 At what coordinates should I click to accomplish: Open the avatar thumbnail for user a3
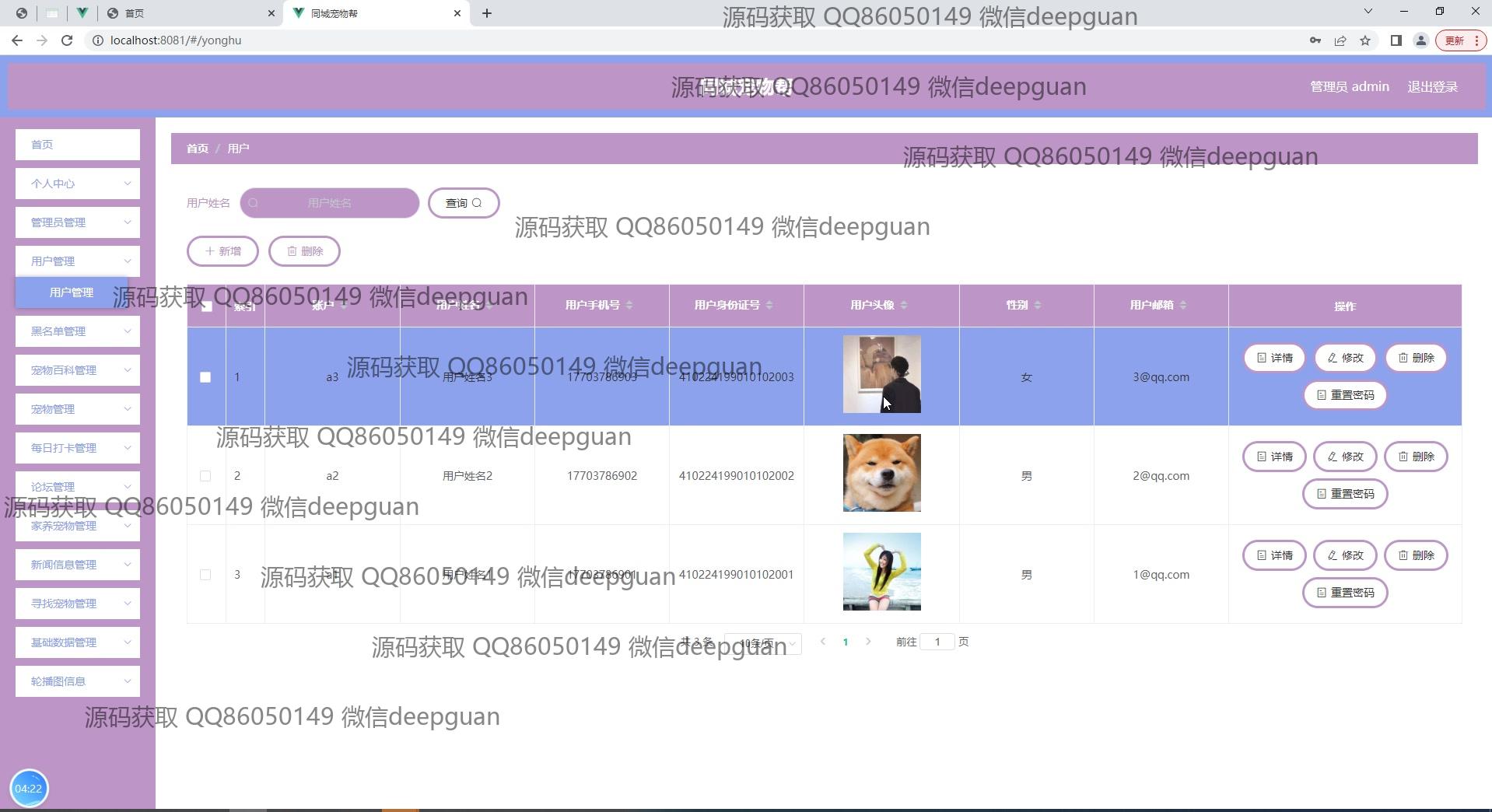click(x=882, y=374)
